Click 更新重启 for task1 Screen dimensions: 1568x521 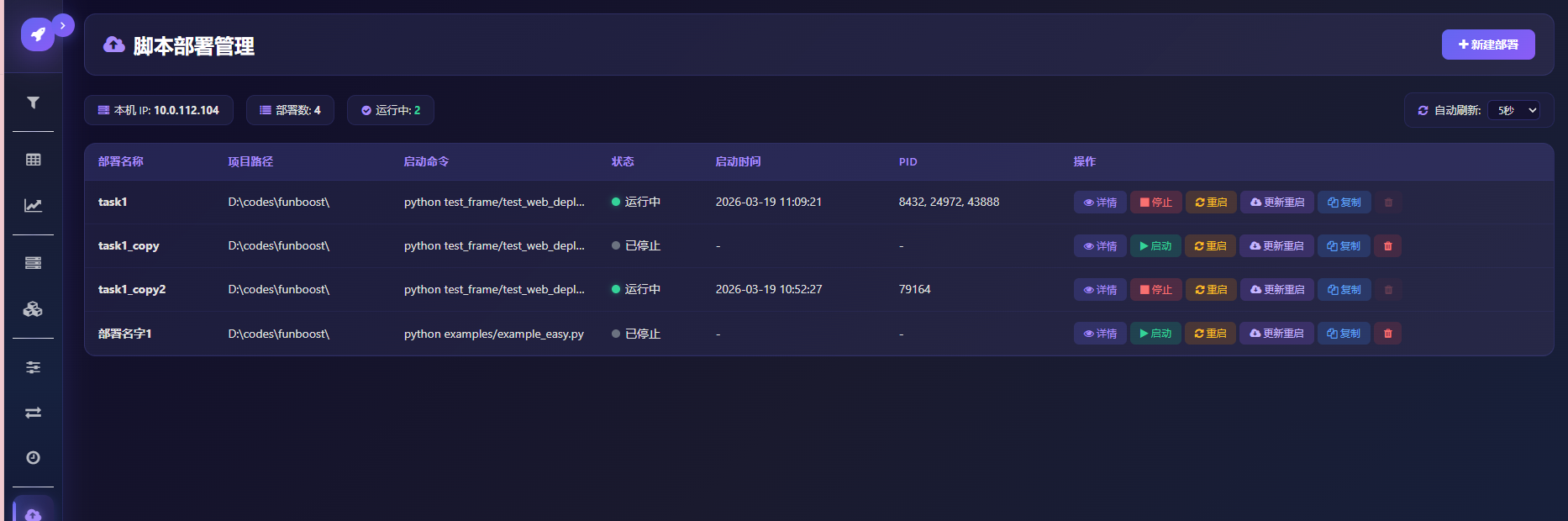[1277, 203]
